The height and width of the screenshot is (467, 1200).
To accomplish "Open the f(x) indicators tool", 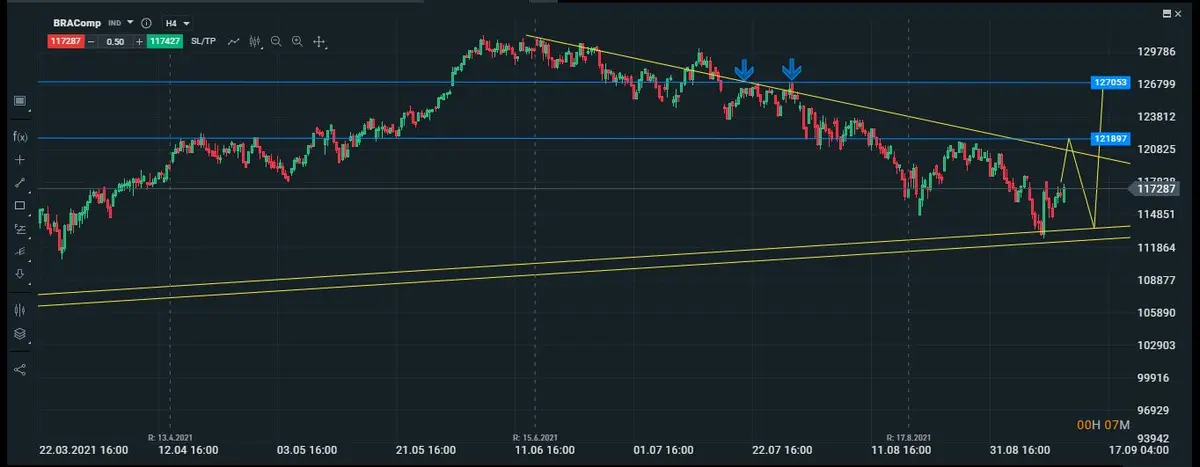I will (x=20, y=136).
